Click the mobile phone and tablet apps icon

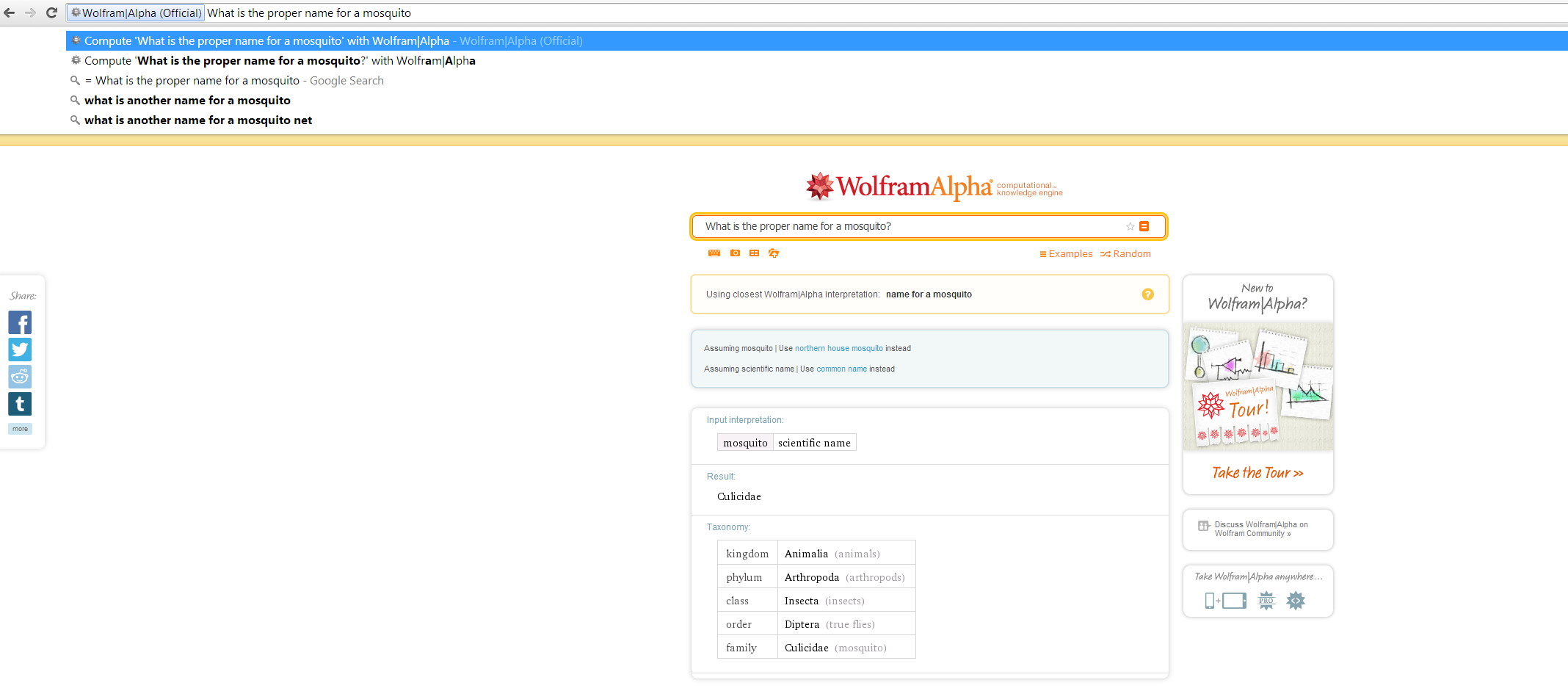tap(1226, 601)
